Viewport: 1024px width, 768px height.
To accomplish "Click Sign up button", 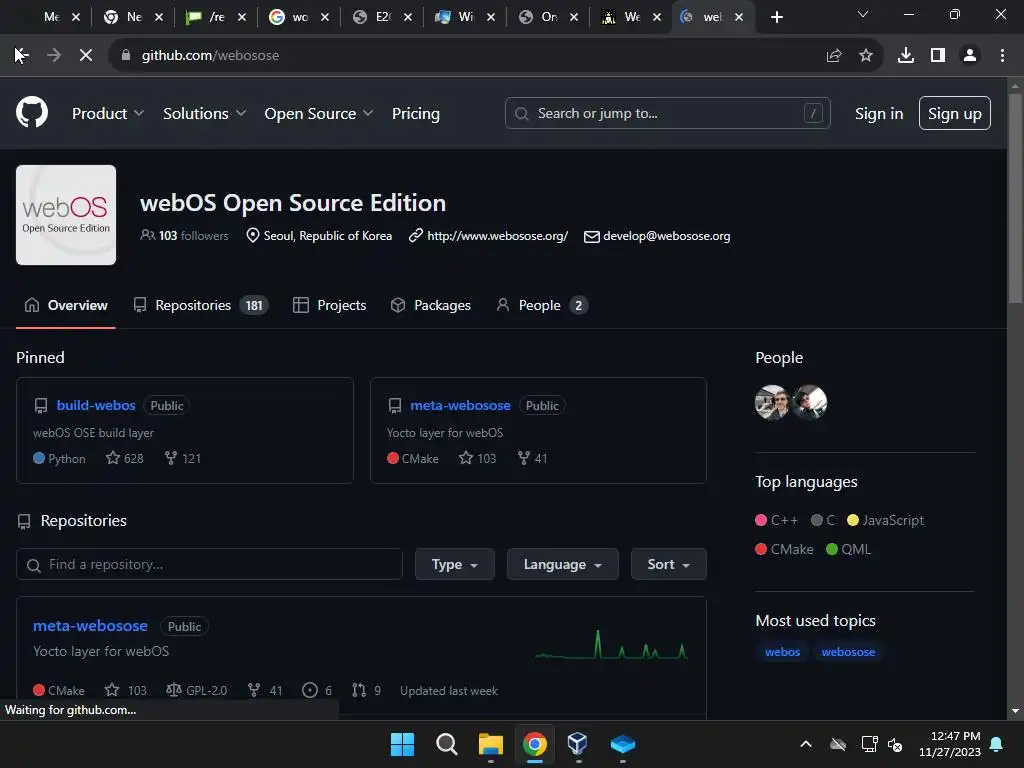I will pos(955,114).
